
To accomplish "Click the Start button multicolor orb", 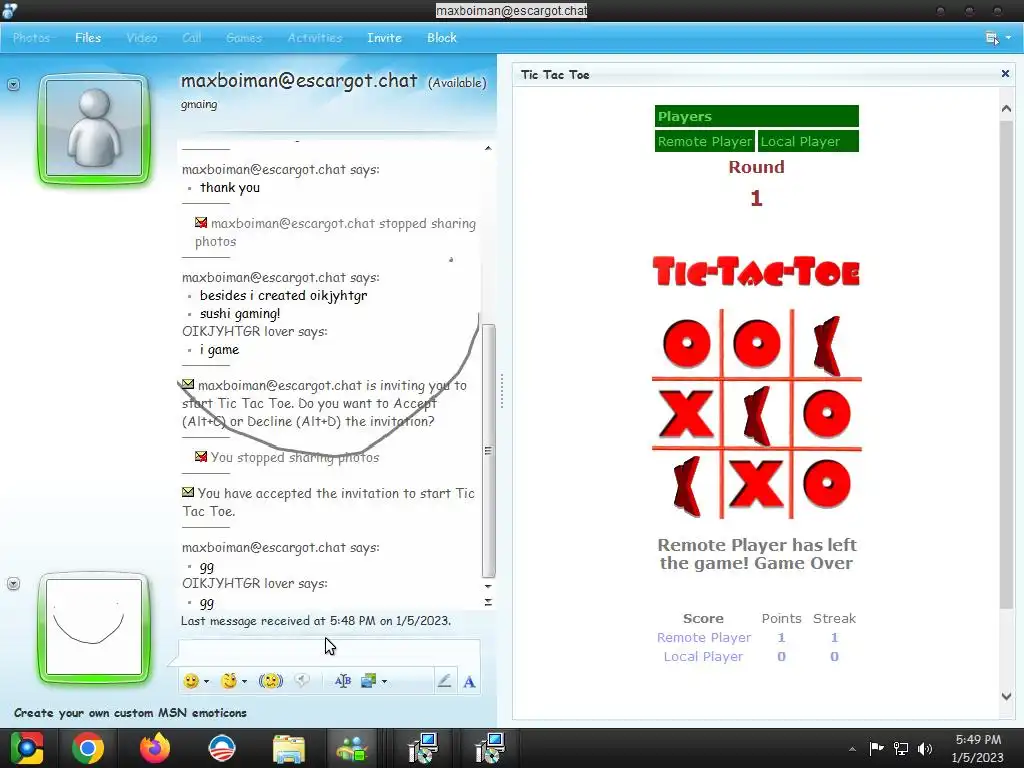I will [26, 748].
